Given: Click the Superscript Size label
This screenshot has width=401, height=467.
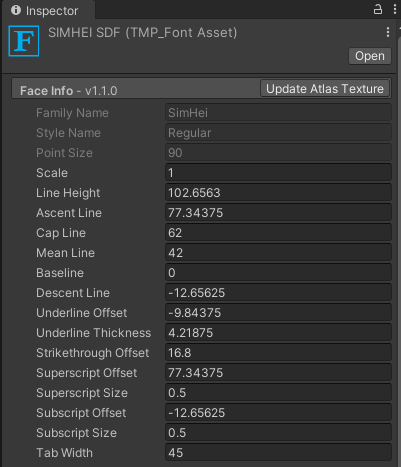Looking at the screenshot, I should click(x=82, y=393).
